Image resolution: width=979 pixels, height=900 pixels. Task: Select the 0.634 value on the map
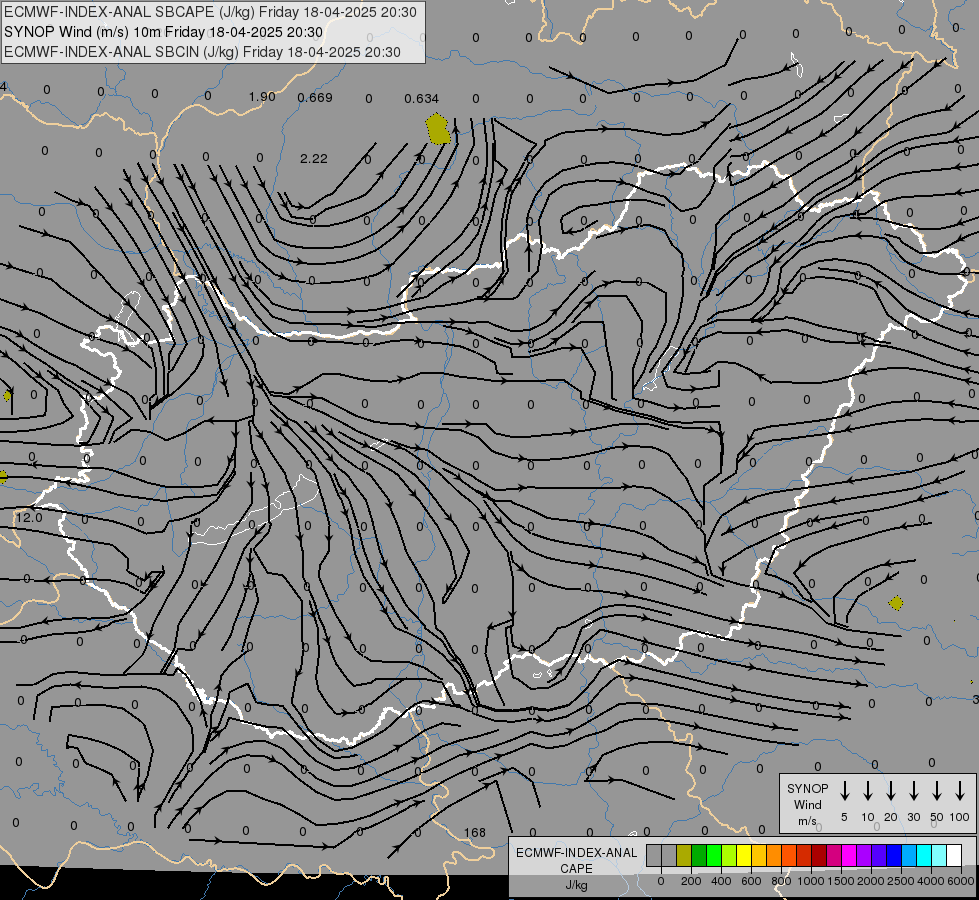(x=421, y=99)
